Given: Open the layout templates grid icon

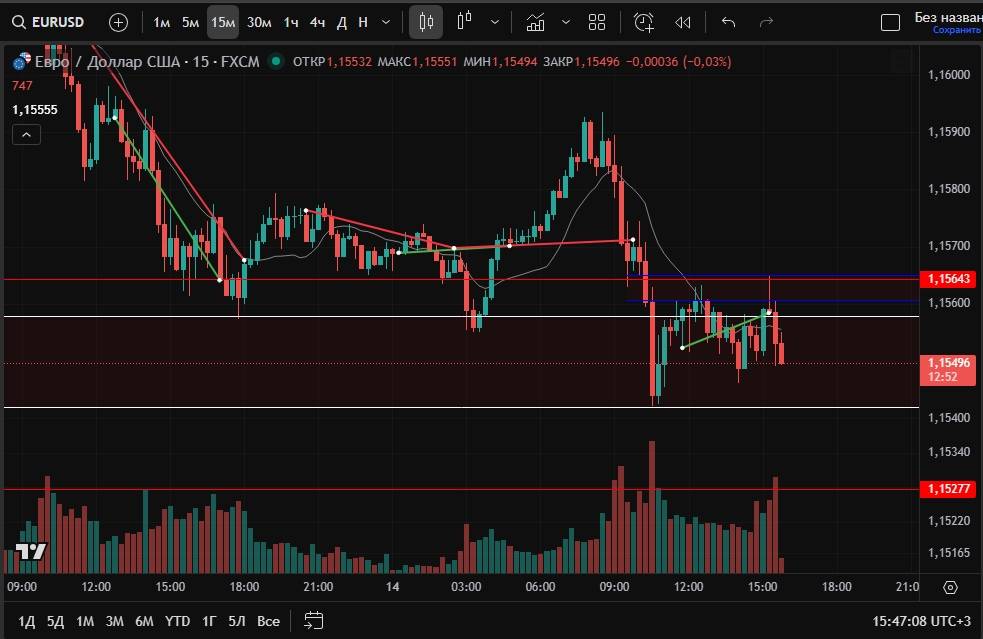Looking at the screenshot, I should [x=597, y=22].
